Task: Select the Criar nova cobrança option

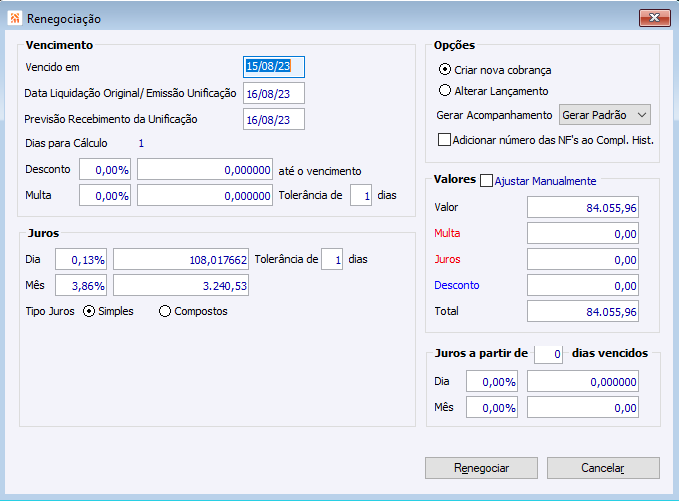Action: coord(445,70)
